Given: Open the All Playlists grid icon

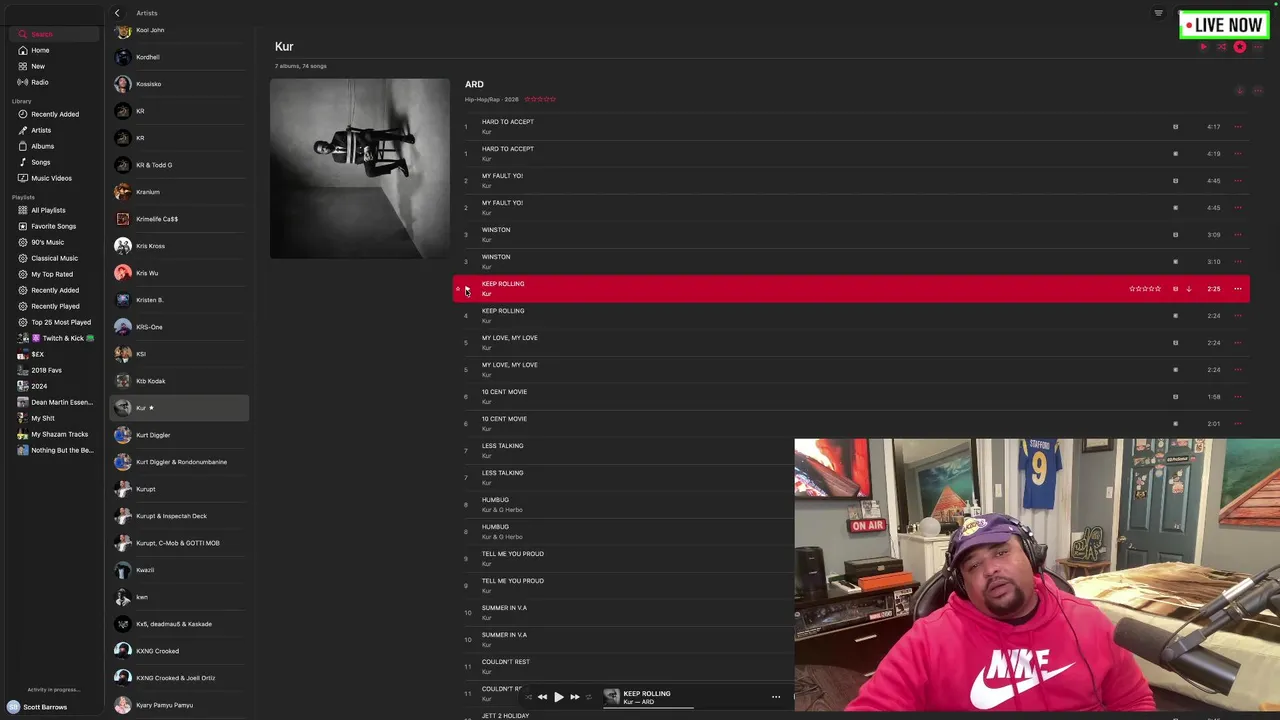Looking at the screenshot, I should tap(23, 210).
